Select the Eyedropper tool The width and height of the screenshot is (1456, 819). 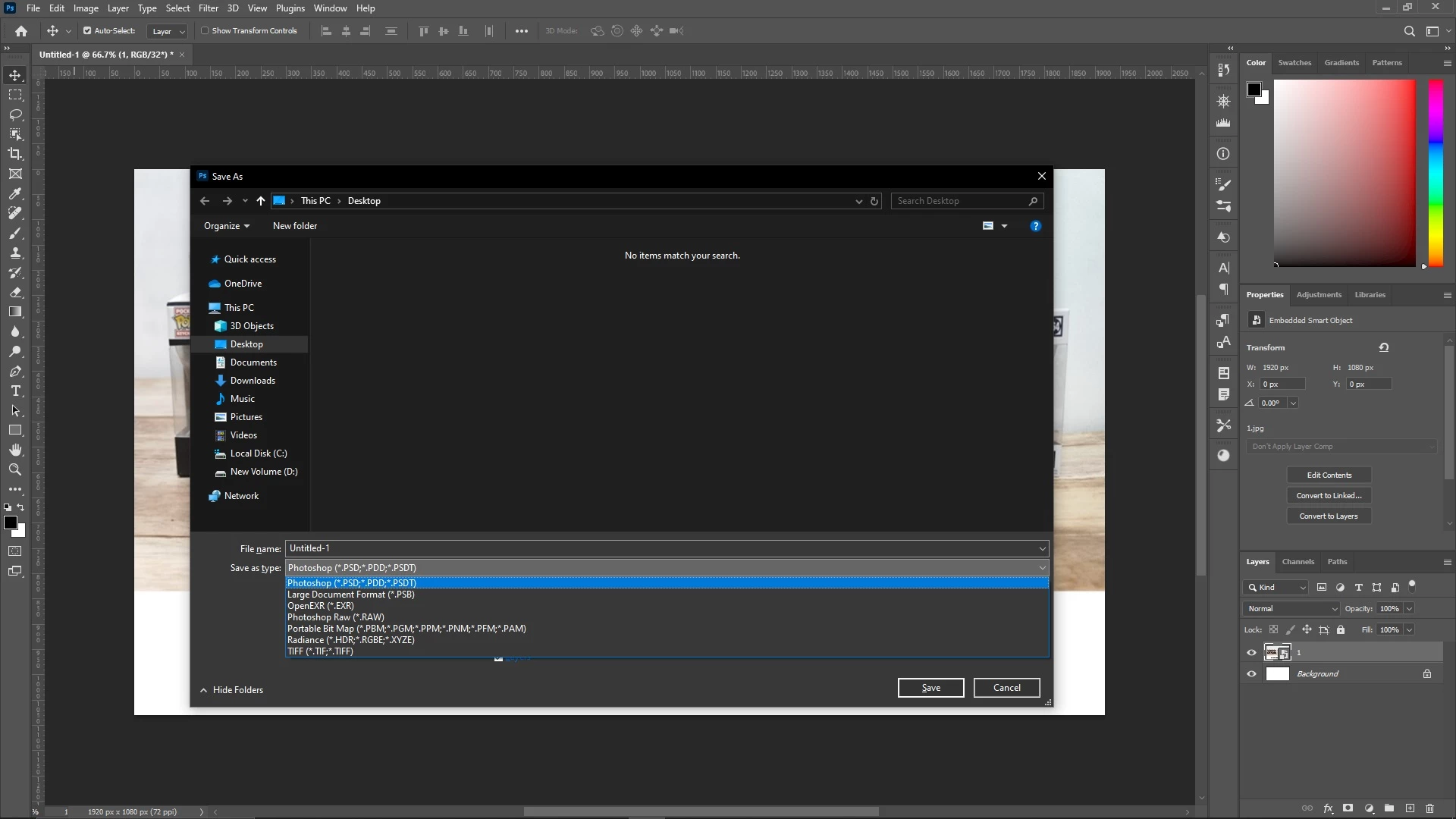[x=15, y=193]
